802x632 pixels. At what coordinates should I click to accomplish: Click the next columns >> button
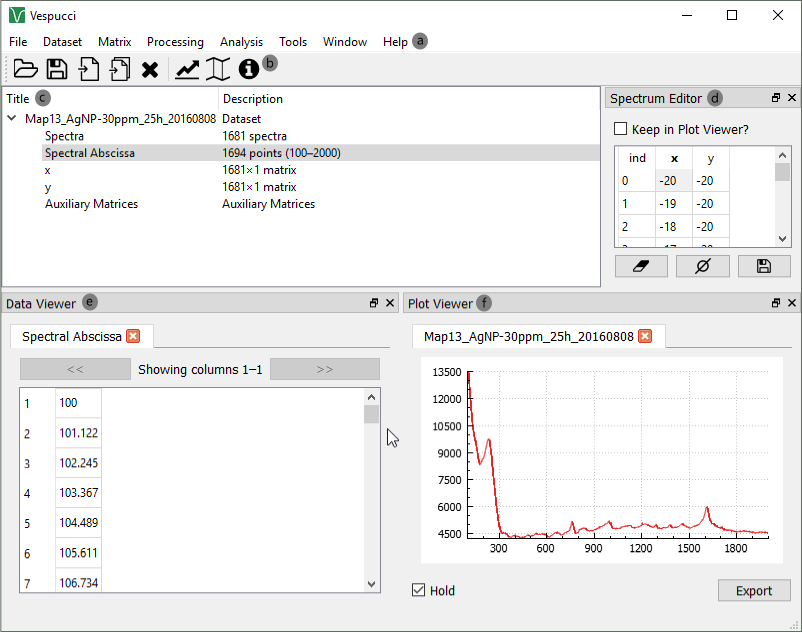(x=324, y=369)
